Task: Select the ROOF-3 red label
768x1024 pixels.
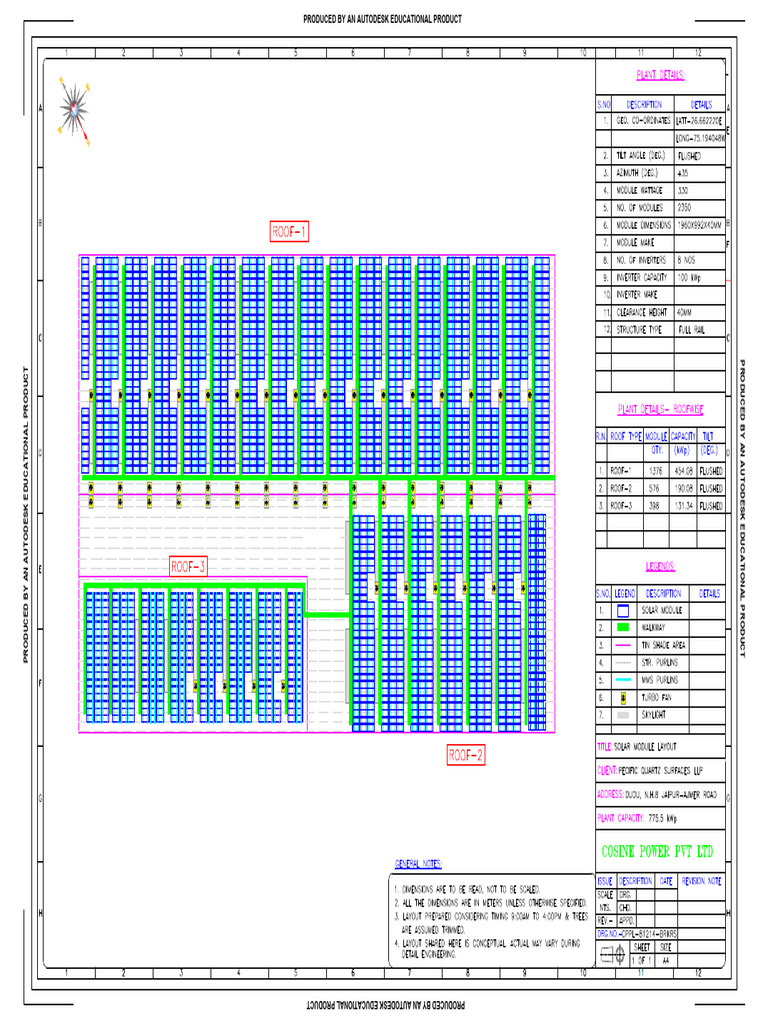Action: tap(188, 566)
